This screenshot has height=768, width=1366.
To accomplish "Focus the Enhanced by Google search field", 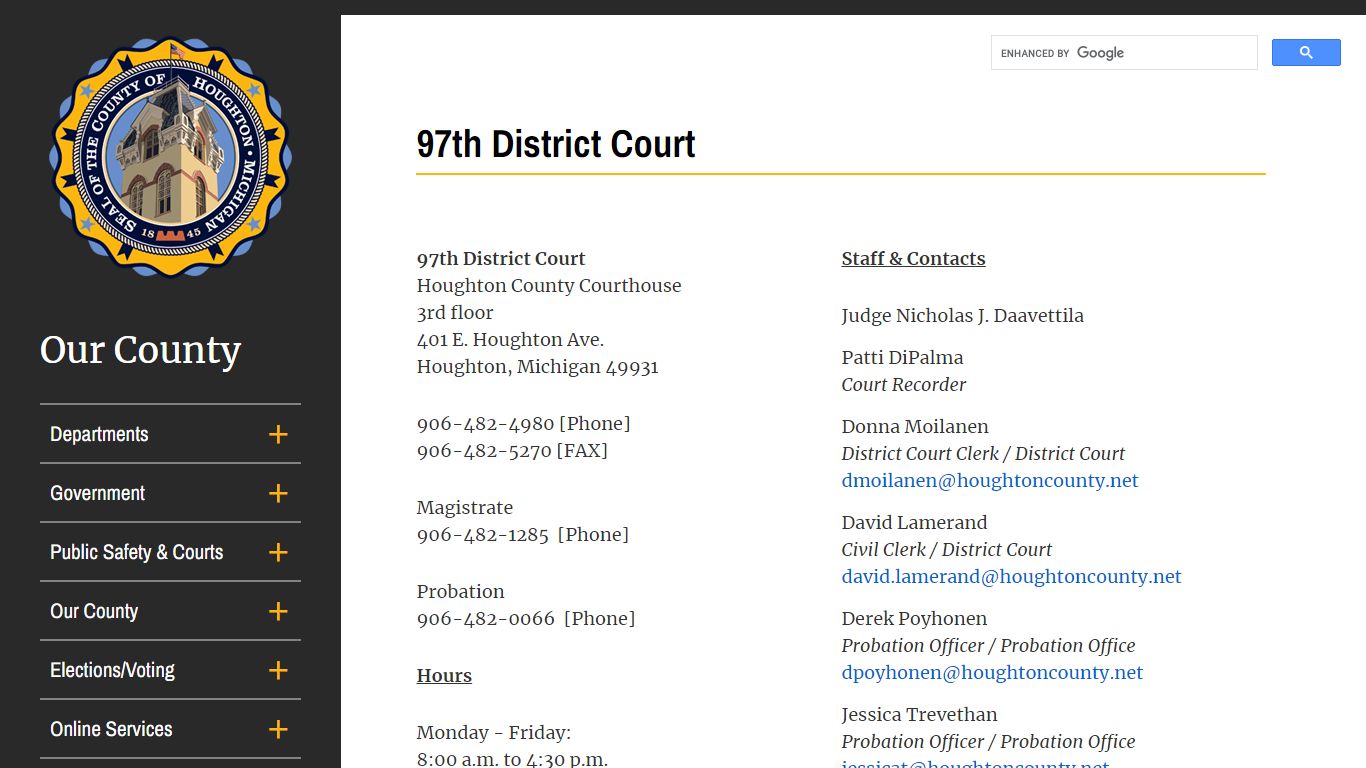I will 1124,53.
